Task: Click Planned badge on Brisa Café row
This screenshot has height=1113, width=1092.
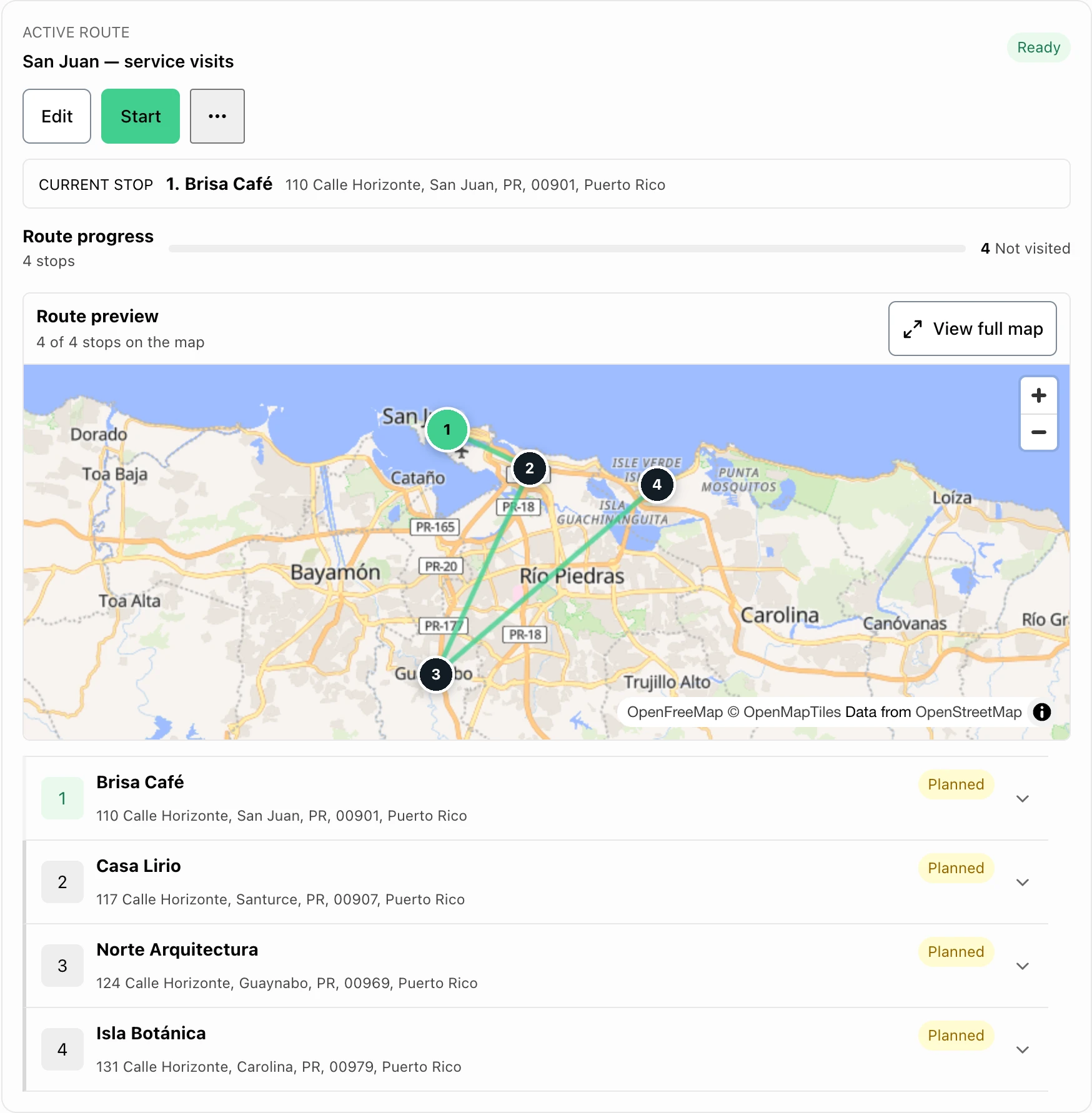Action: coord(956,784)
